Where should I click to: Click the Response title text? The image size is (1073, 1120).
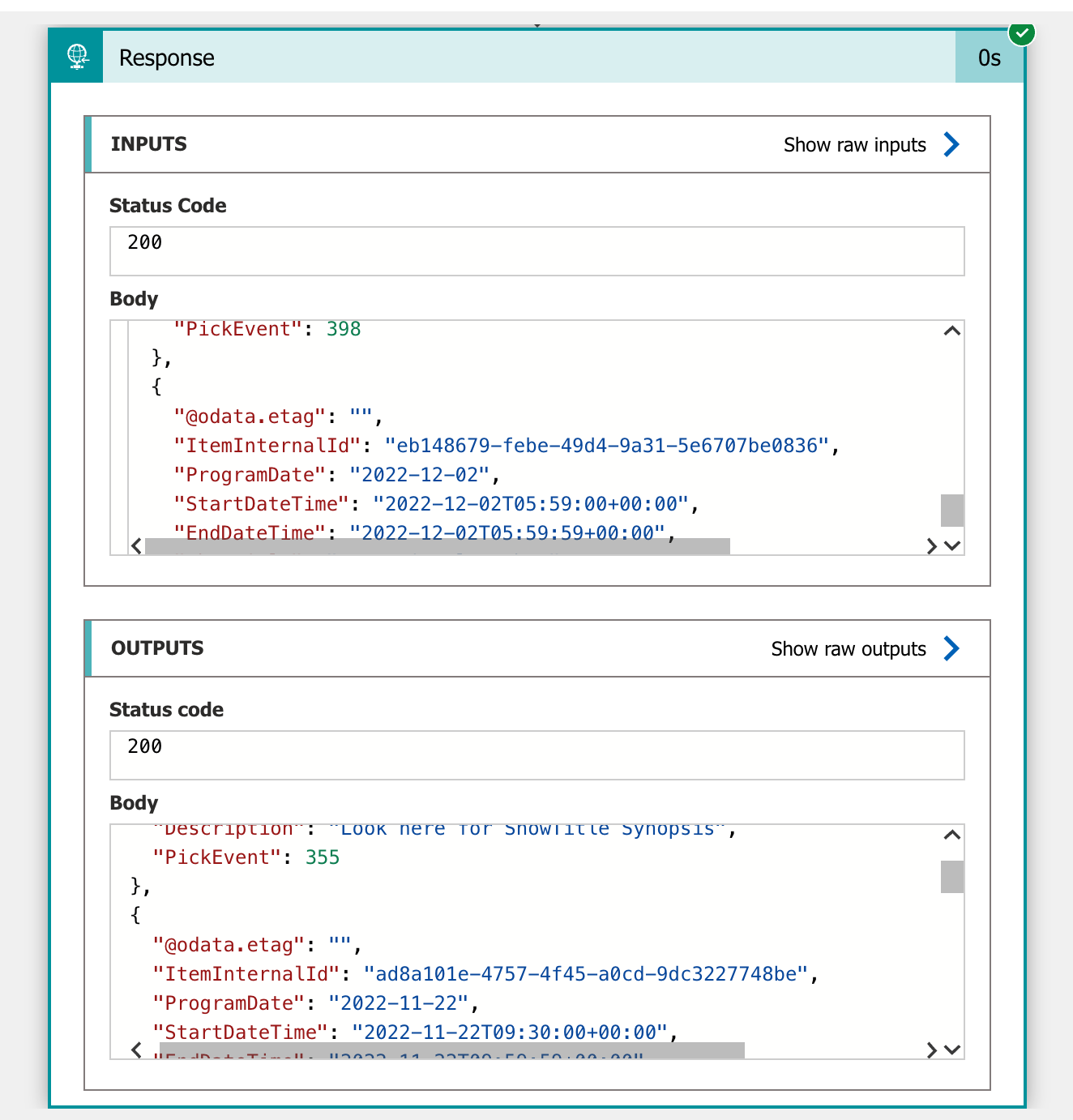coord(167,58)
